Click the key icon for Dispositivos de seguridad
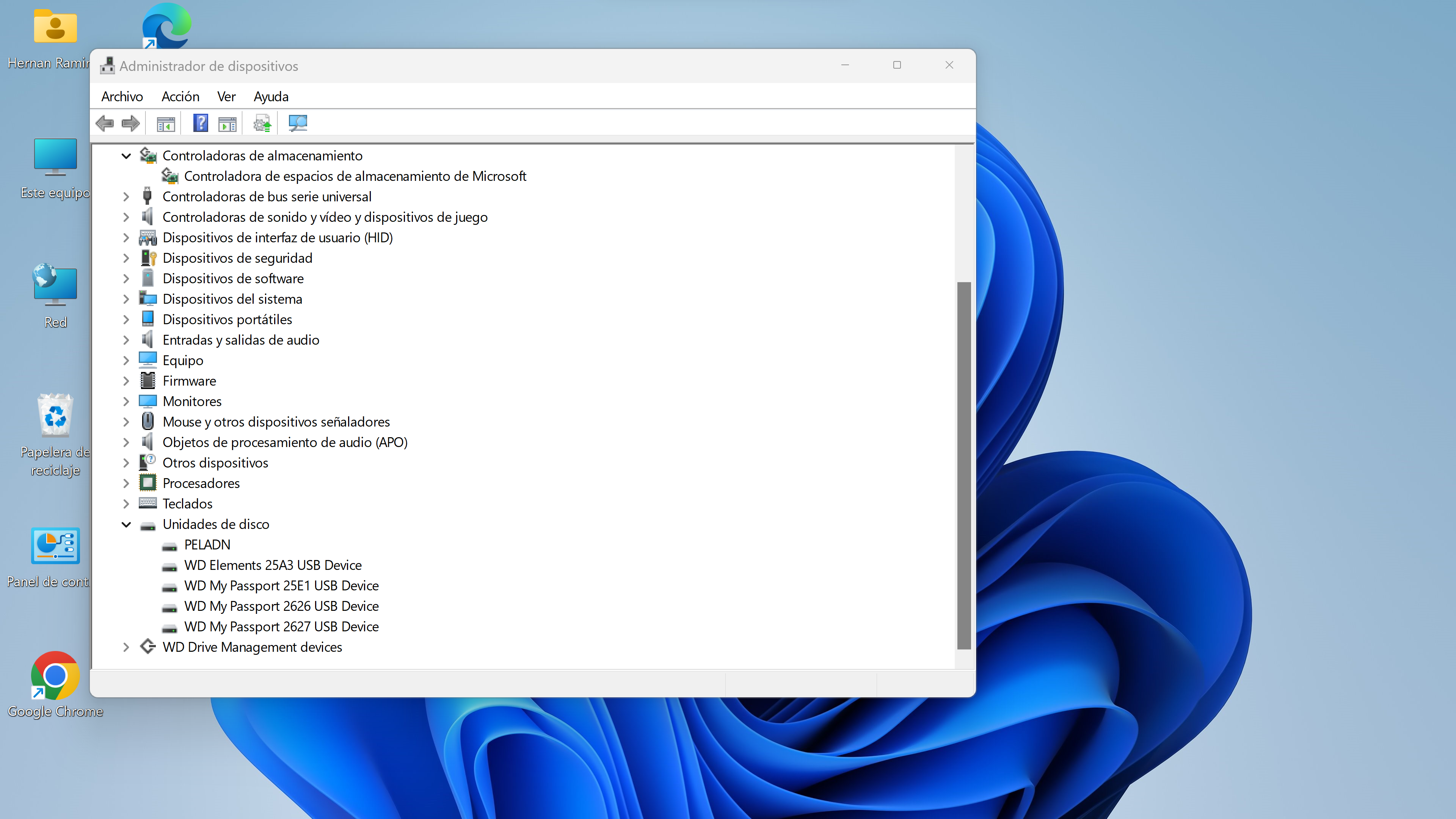Viewport: 1456px width, 819px height. (x=148, y=258)
